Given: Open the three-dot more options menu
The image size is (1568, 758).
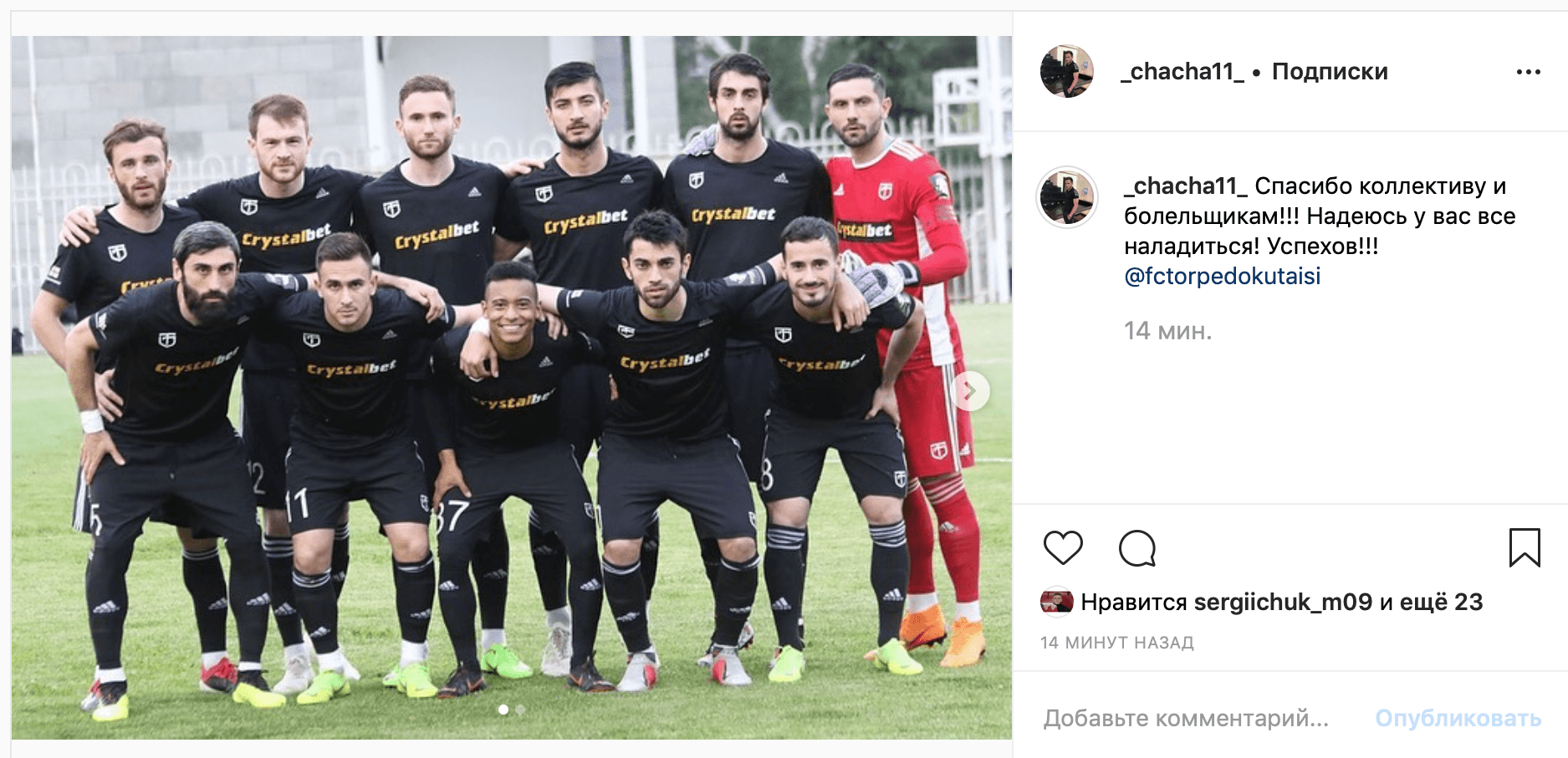Looking at the screenshot, I should coord(1528,72).
